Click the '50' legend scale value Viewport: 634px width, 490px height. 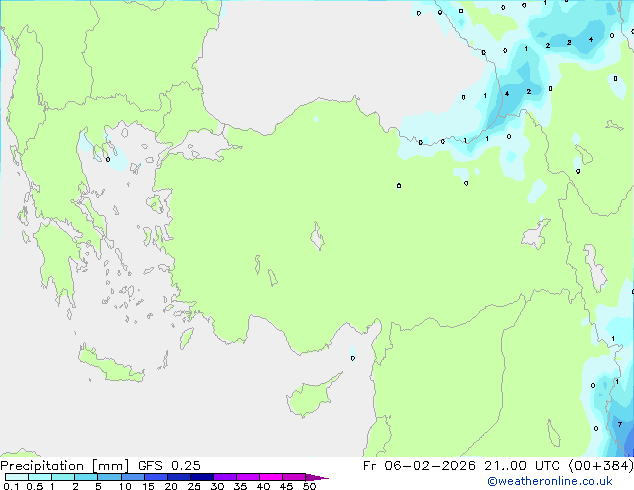tap(309, 486)
